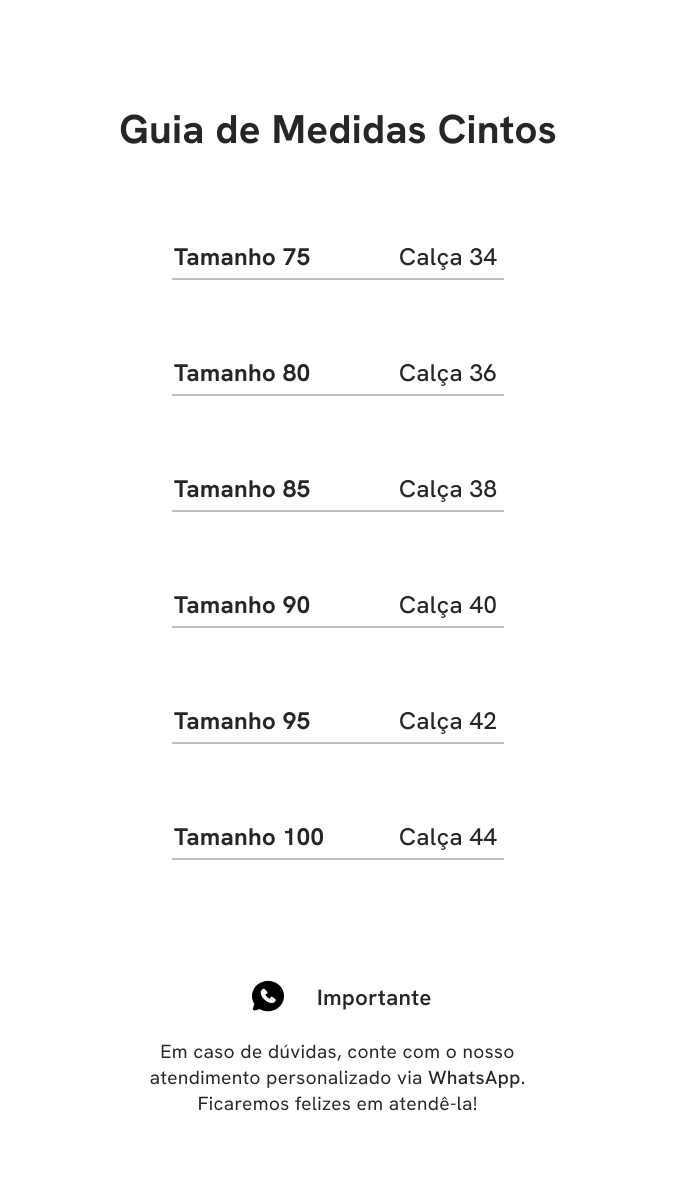Click the WhatsApp icon next to Importante
Viewport: 685px width, 1200px height.
[x=268, y=996]
